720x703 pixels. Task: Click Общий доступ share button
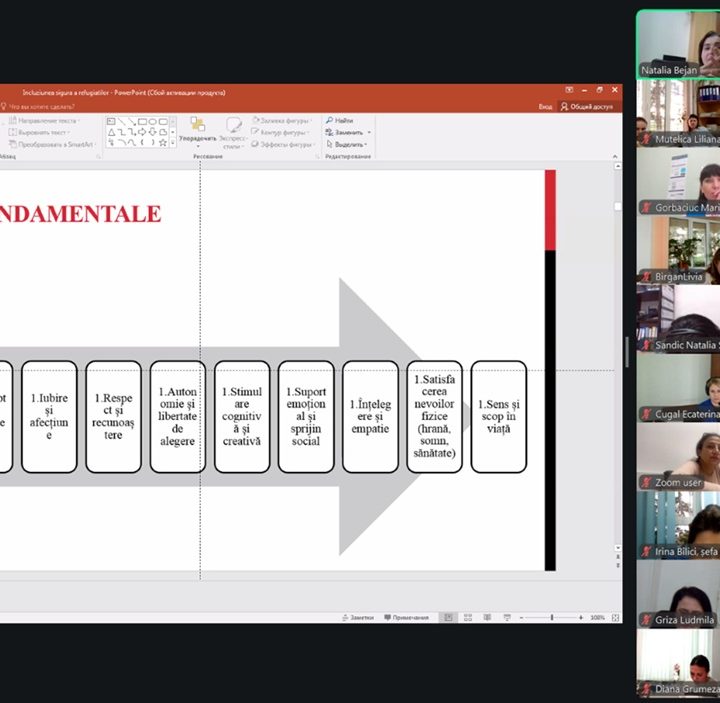point(588,106)
